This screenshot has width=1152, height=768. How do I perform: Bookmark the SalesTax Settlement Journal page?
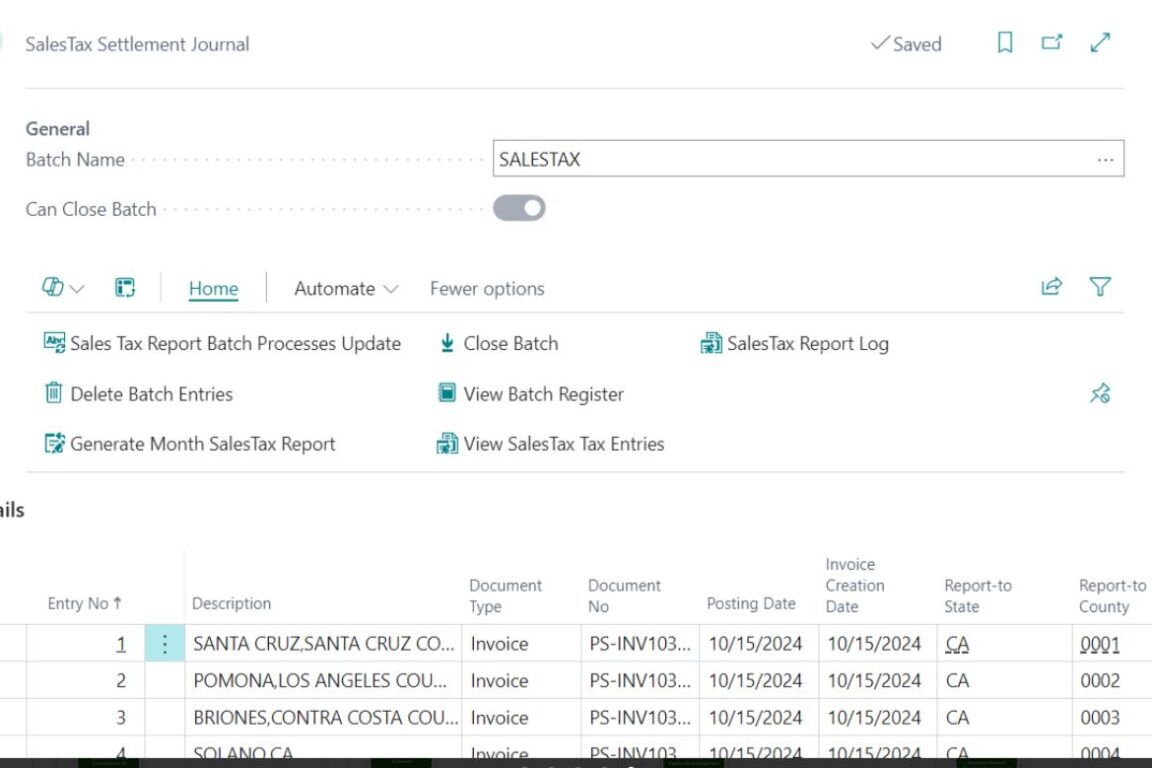(x=1004, y=43)
